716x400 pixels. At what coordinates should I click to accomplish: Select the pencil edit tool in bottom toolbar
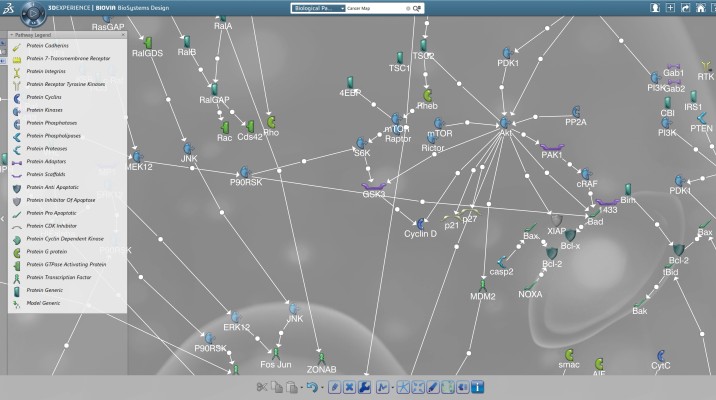coord(334,387)
